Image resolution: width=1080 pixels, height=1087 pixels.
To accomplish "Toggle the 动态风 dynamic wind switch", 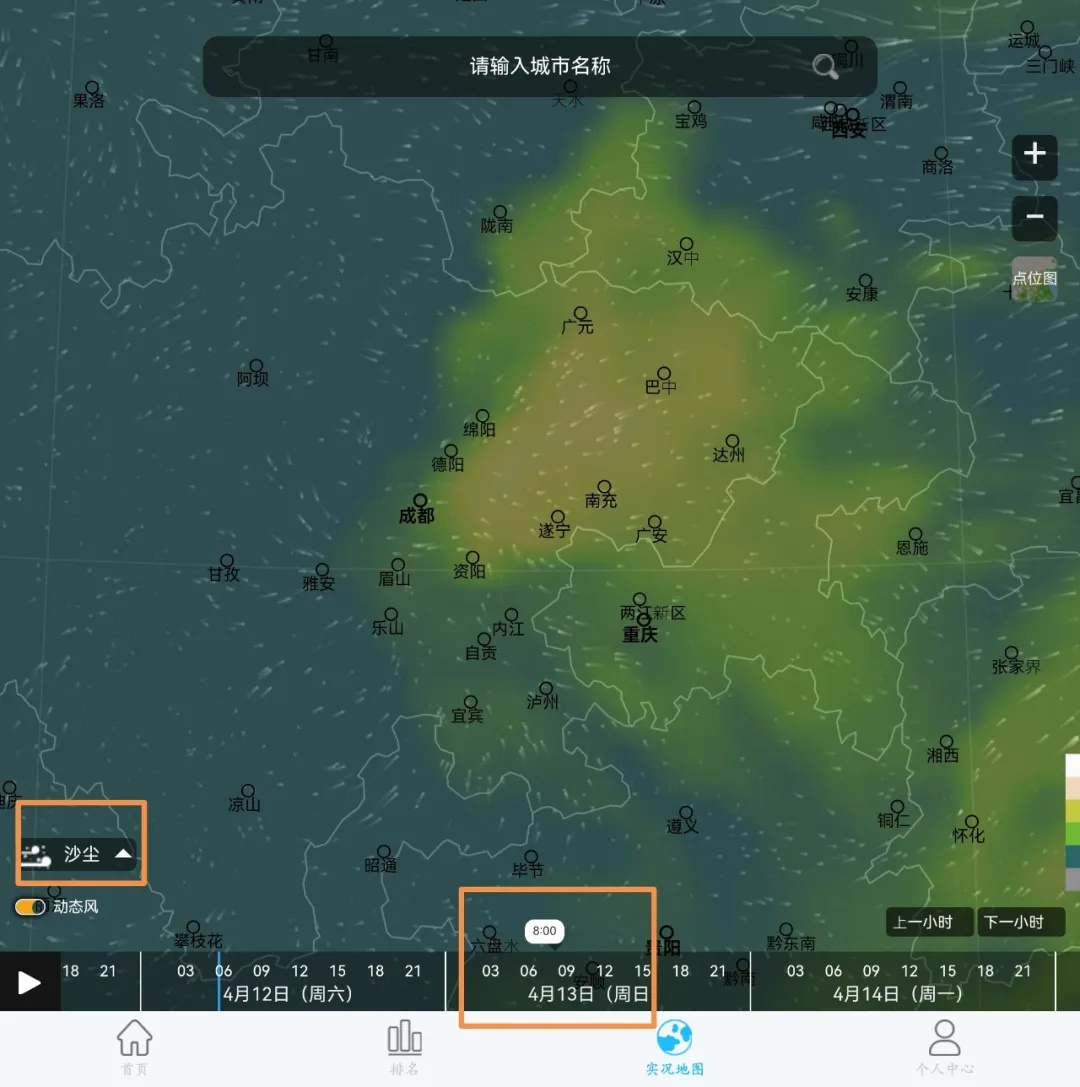I will (31, 907).
